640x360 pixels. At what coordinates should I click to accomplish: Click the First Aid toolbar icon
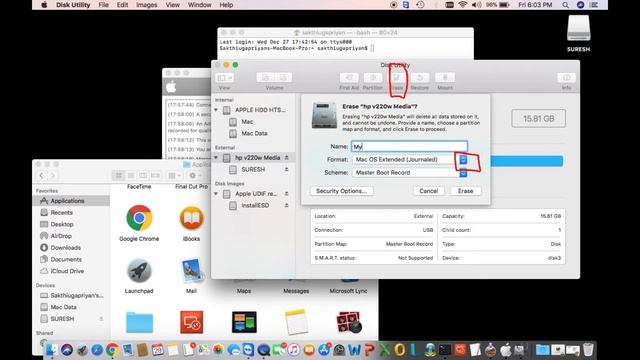[x=349, y=78]
